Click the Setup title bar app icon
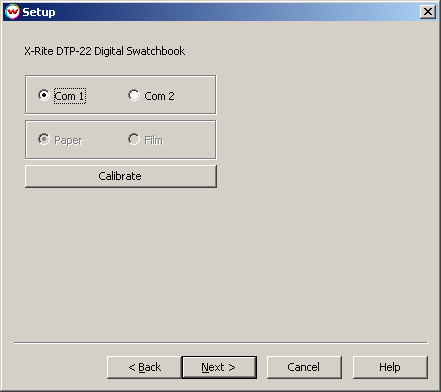The height and width of the screenshot is (392, 441). [13, 12]
